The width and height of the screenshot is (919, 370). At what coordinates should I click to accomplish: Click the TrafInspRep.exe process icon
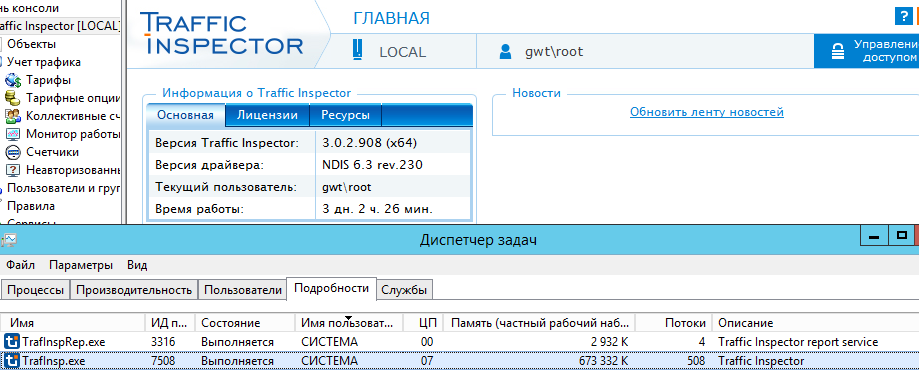tap(11, 341)
